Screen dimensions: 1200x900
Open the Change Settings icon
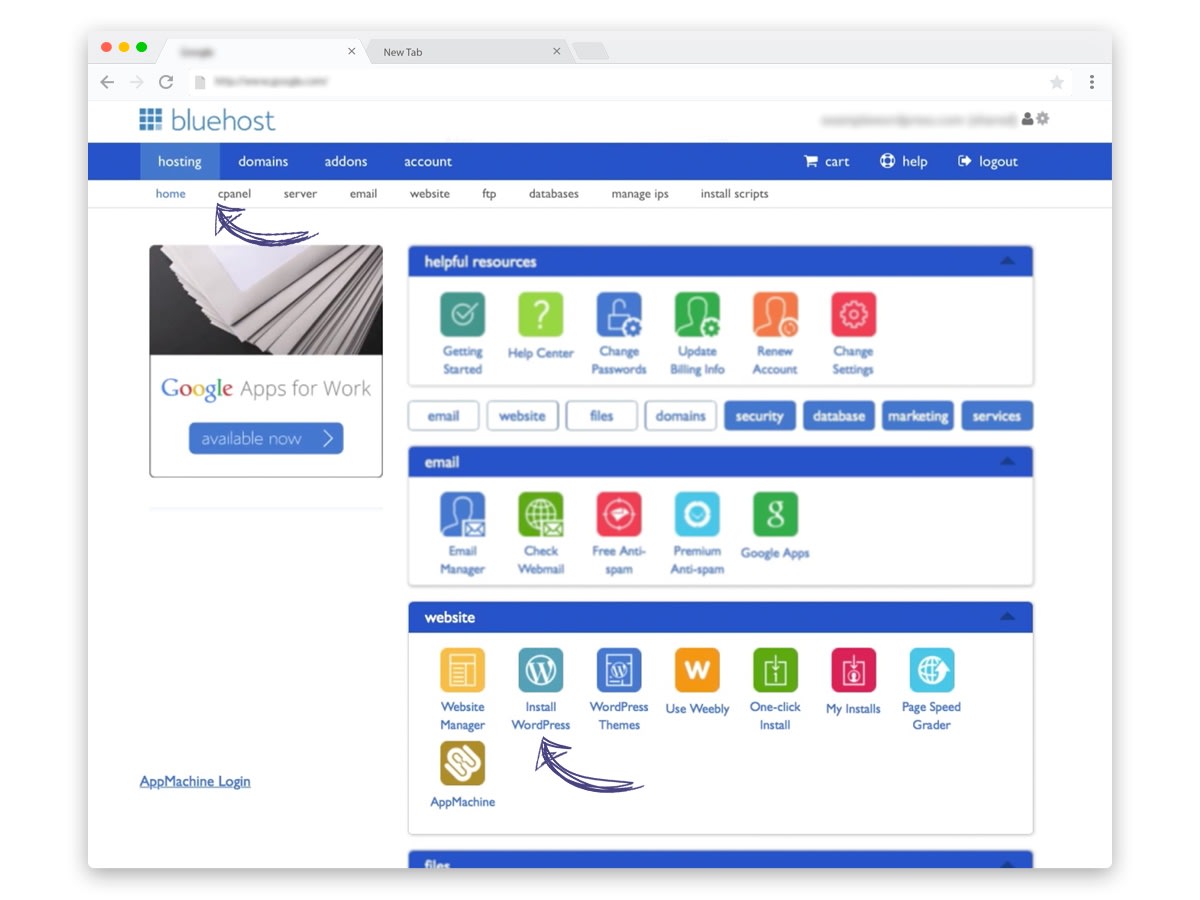[853, 315]
